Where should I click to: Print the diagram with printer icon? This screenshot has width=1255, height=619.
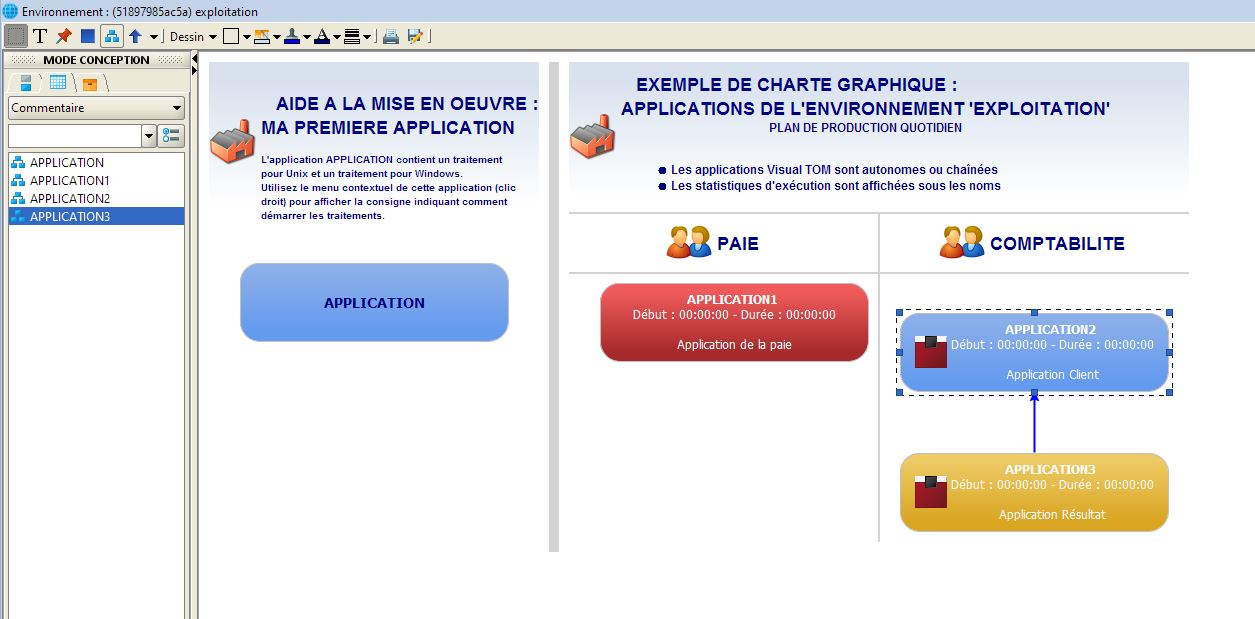point(391,36)
